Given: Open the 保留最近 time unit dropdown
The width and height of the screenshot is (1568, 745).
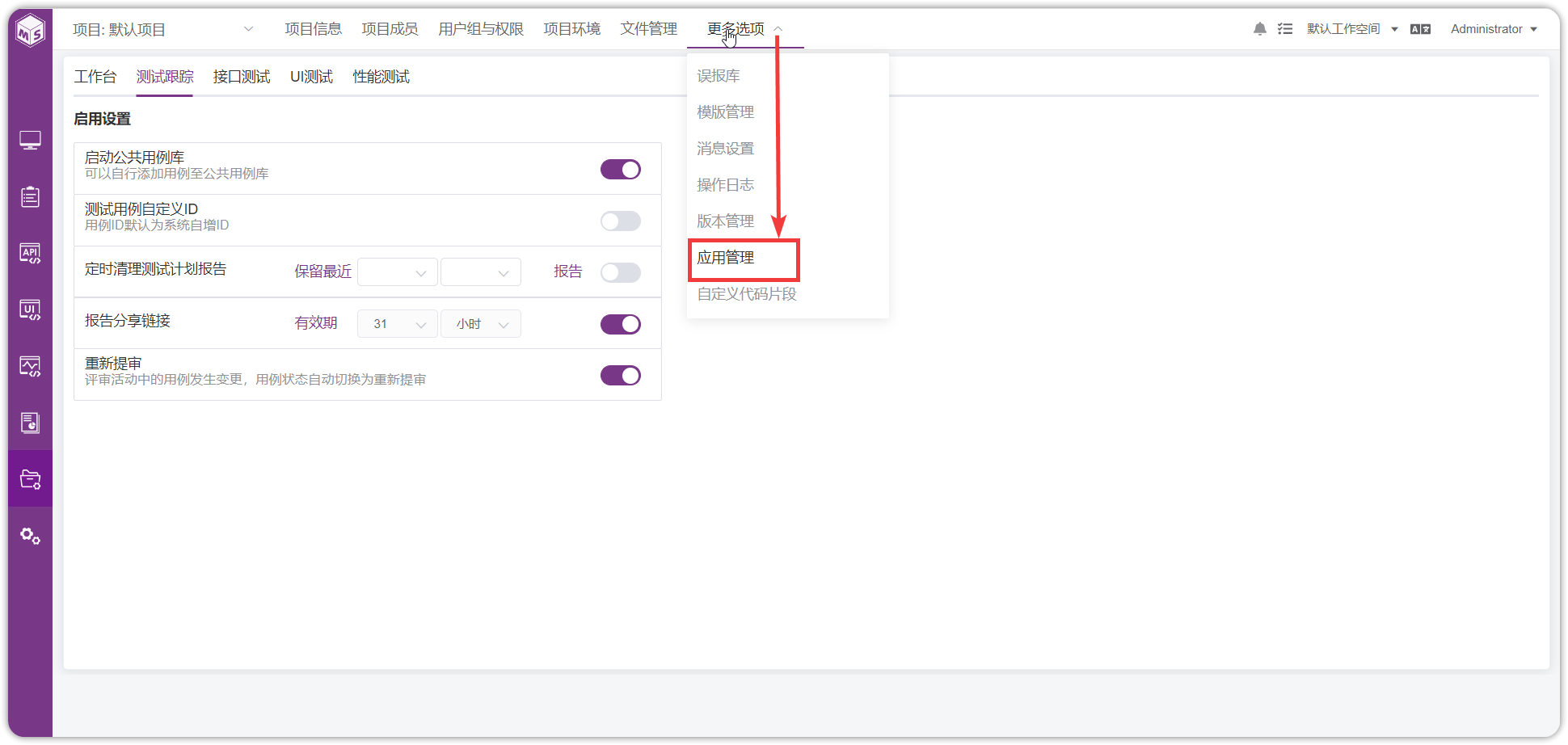Looking at the screenshot, I should pyautogui.click(x=481, y=272).
